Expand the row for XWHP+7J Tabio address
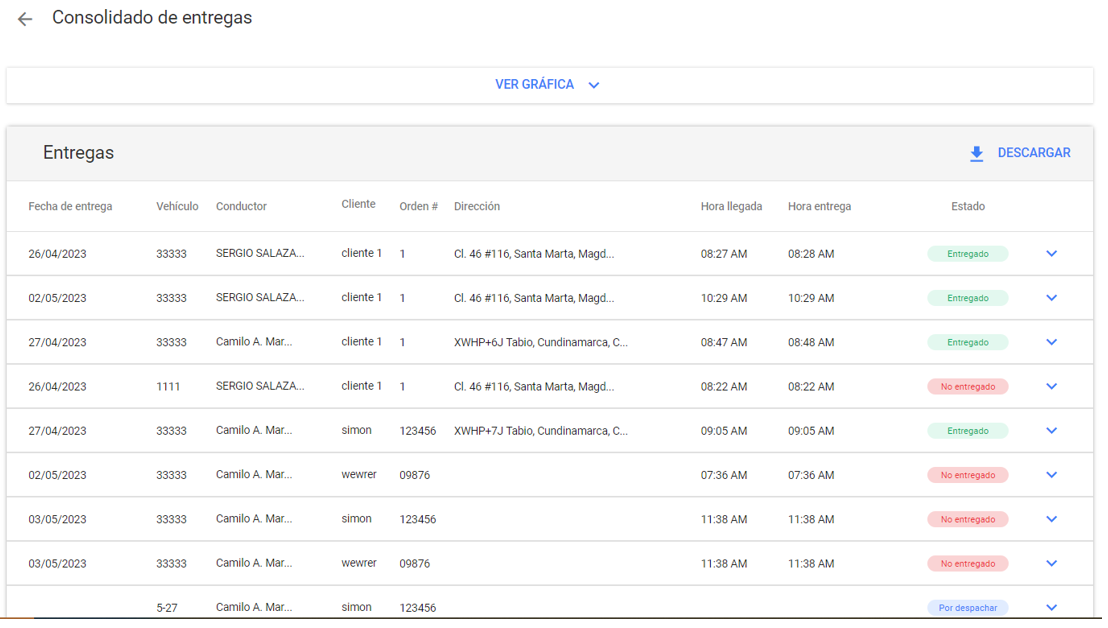The image size is (1108, 628). 1051,431
